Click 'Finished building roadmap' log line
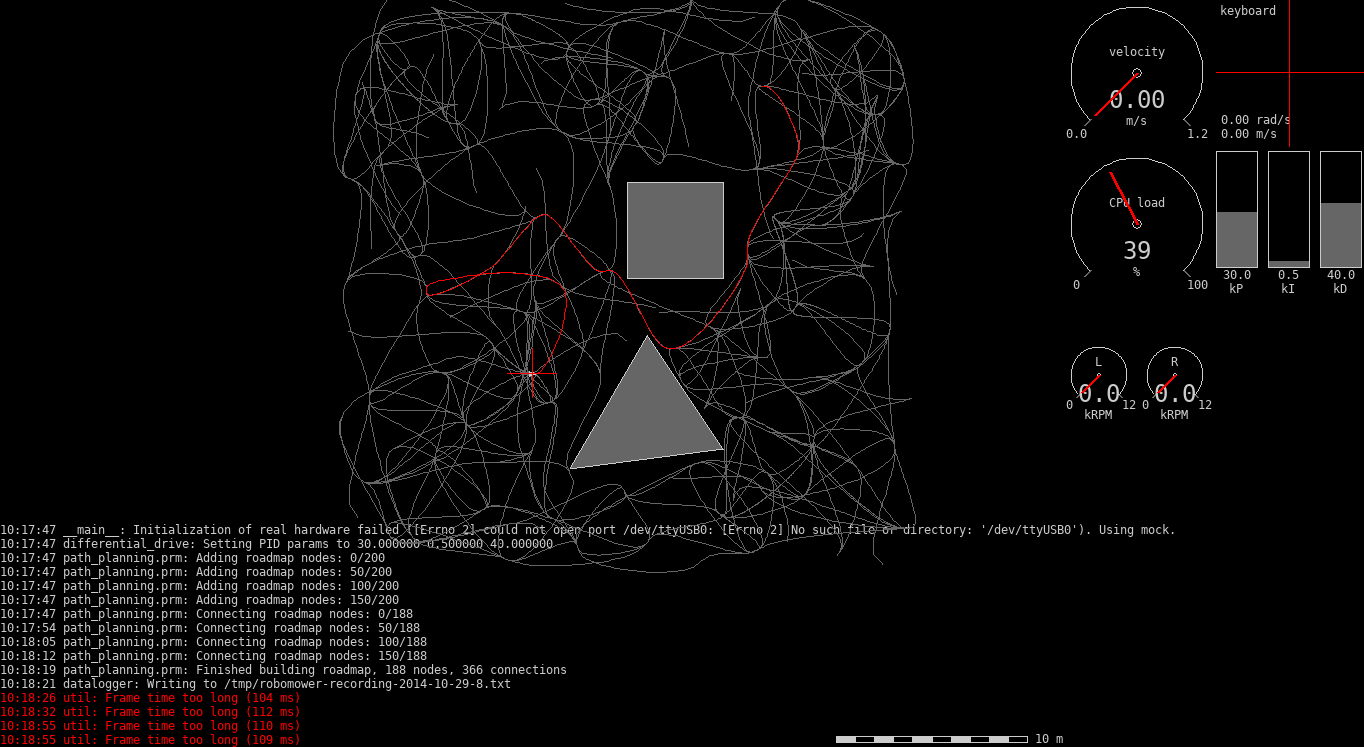Viewport: 1364px width, 747px height. tap(283, 670)
